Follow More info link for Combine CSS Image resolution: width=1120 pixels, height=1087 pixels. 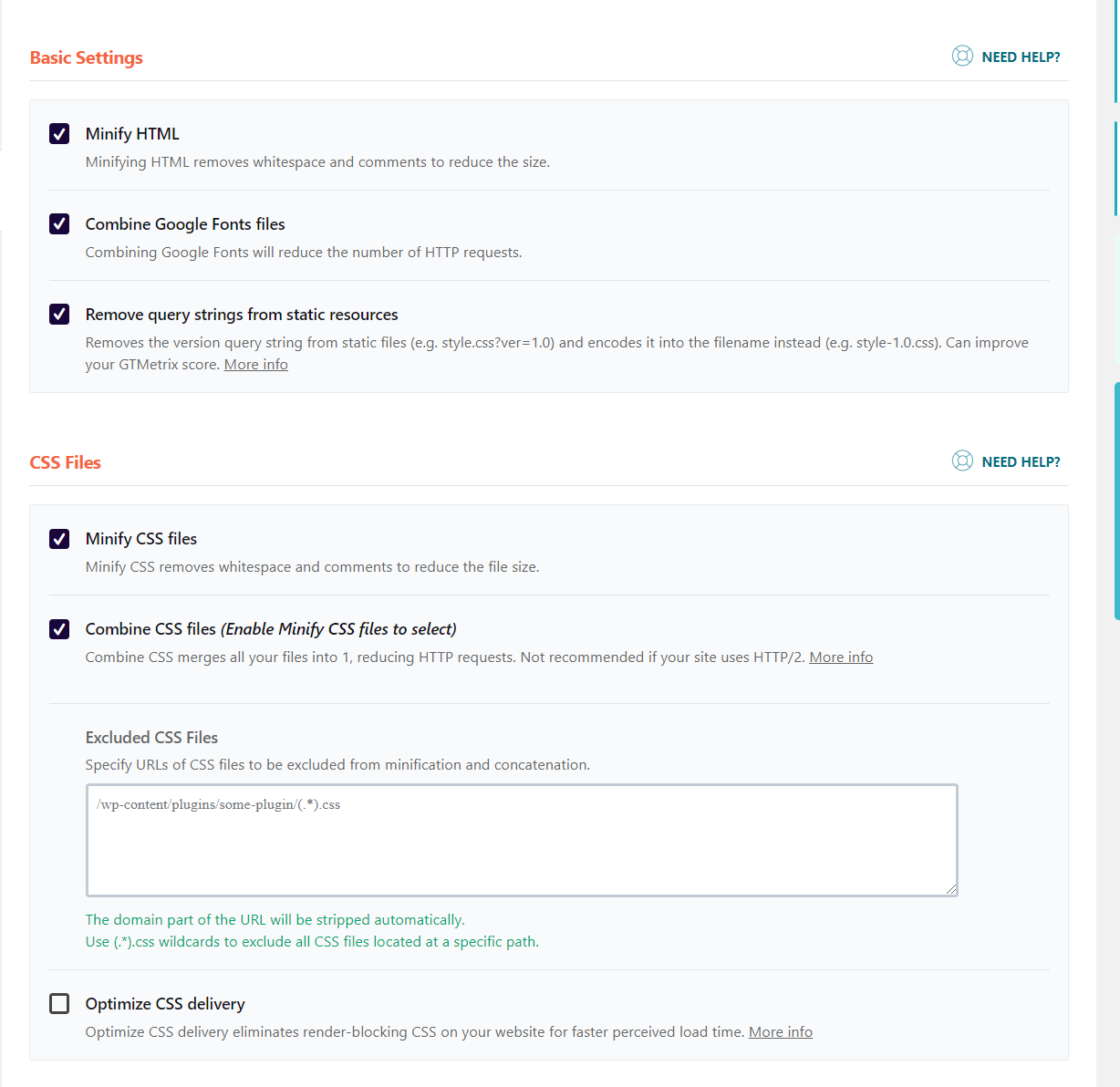tap(841, 657)
